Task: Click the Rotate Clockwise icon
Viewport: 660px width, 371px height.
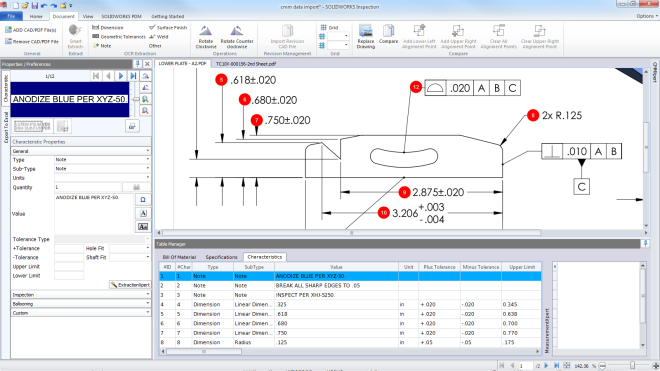Action: tap(206, 31)
